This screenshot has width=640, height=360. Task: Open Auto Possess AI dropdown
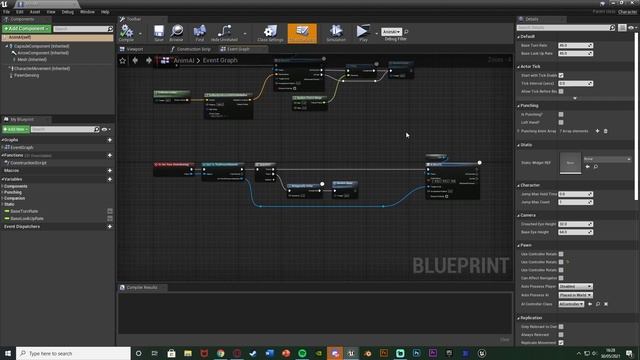coord(576,295)
